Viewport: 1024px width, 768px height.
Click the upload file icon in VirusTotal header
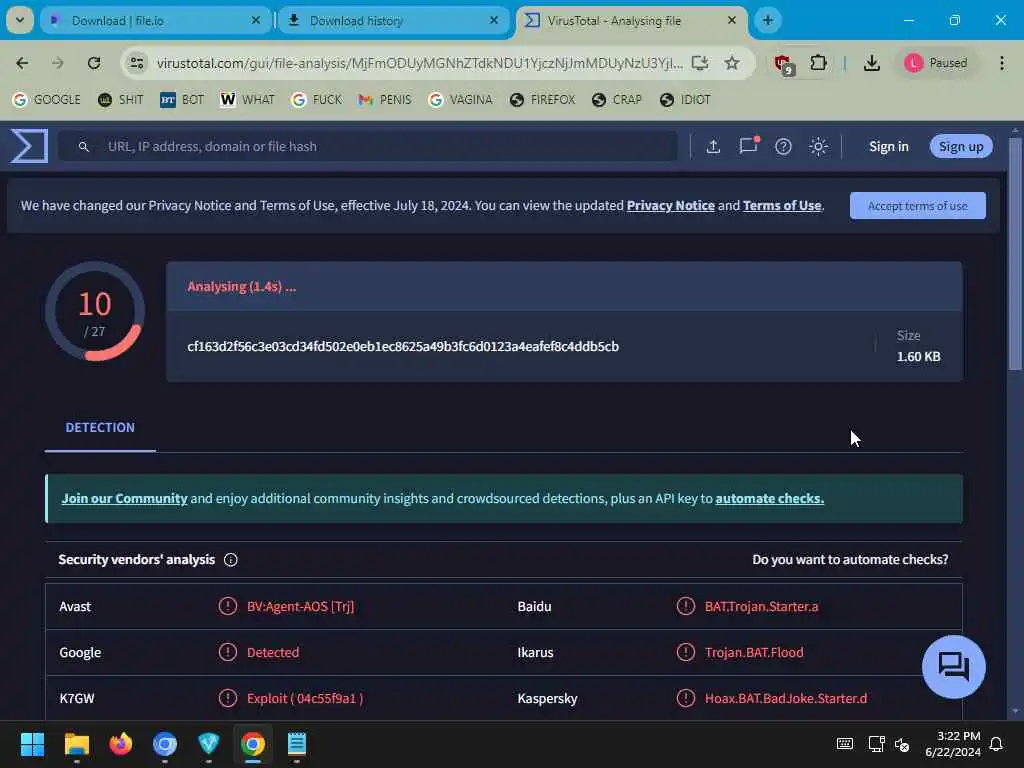point(713,146)
